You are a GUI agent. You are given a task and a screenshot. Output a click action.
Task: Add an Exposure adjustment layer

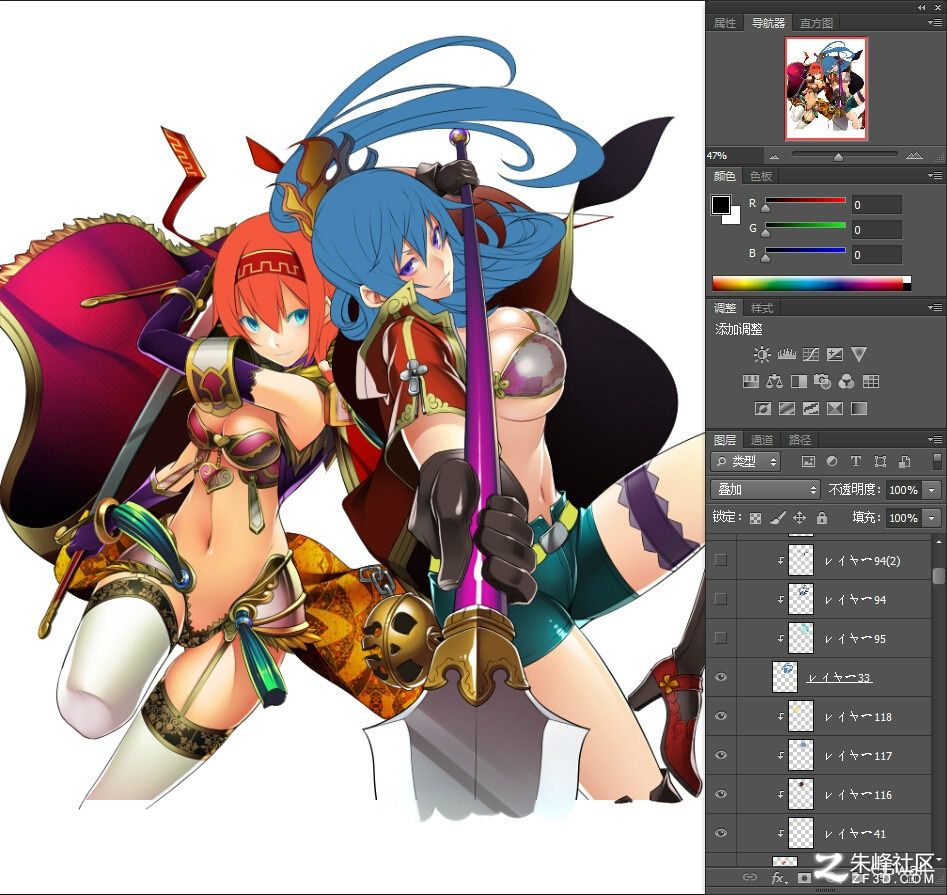[x=835, y=354]
